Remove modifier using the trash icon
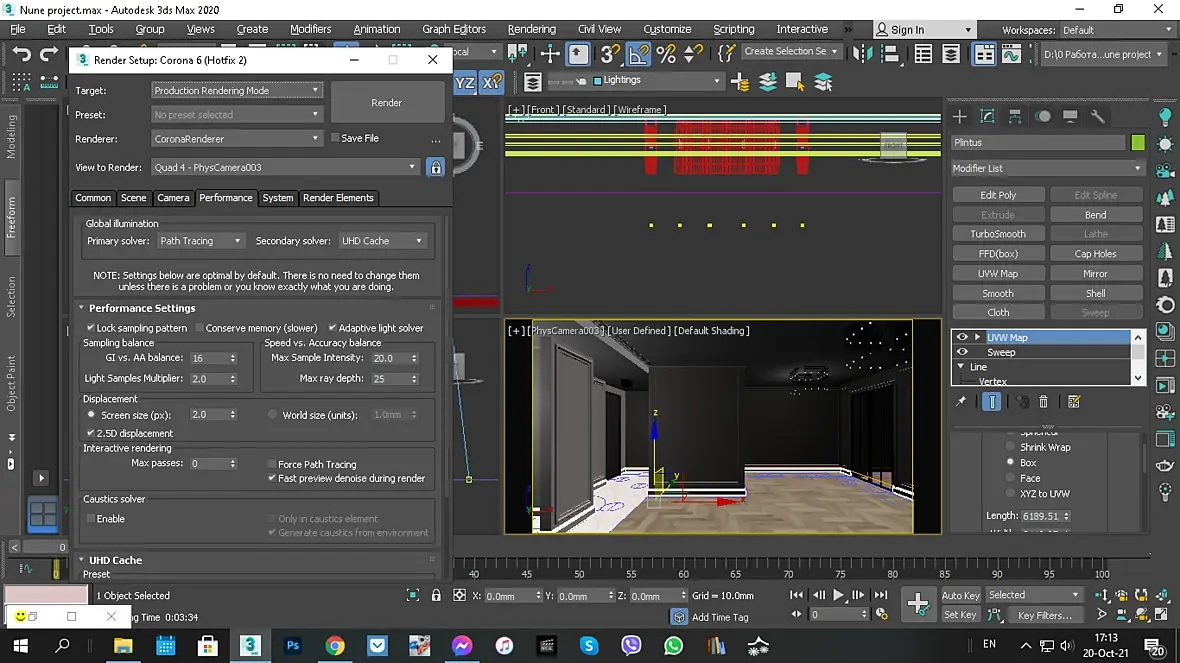1180x663 pixels. tap(1043, 402)
